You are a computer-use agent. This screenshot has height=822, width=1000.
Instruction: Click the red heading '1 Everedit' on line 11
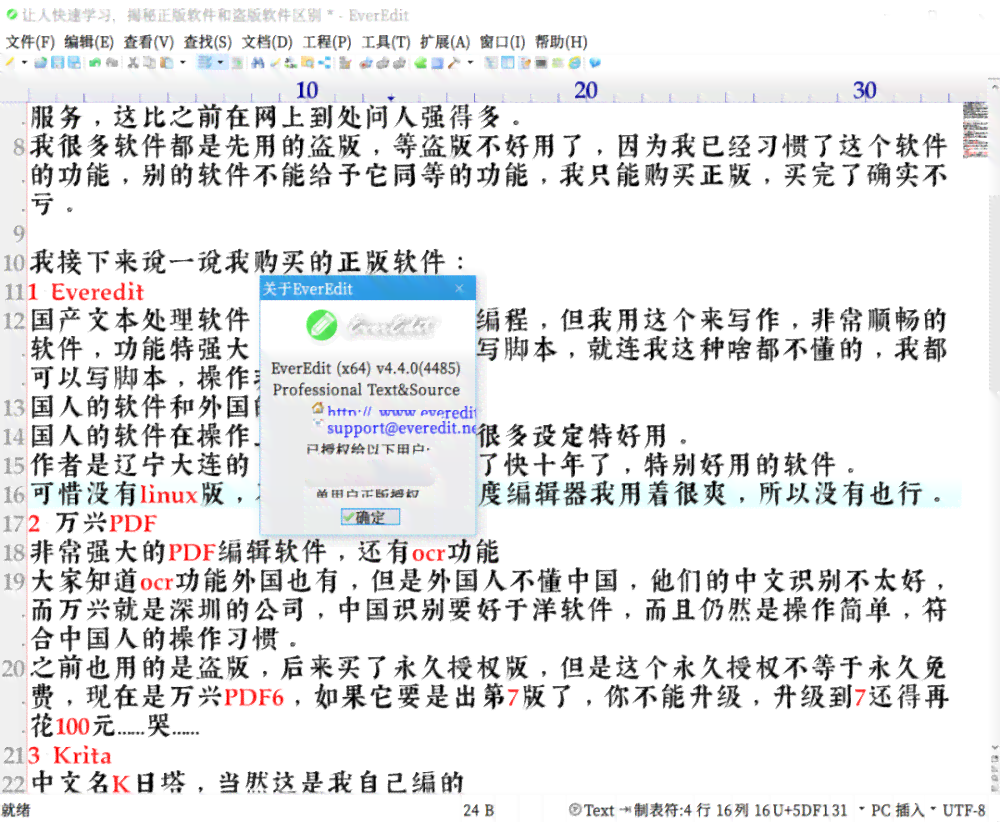point(86,292)
